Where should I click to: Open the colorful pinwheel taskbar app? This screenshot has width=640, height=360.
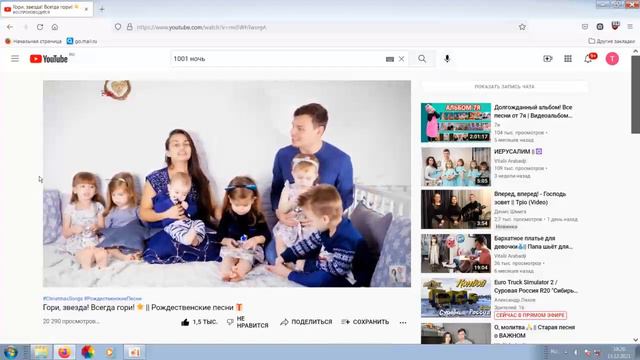point(87,352)
